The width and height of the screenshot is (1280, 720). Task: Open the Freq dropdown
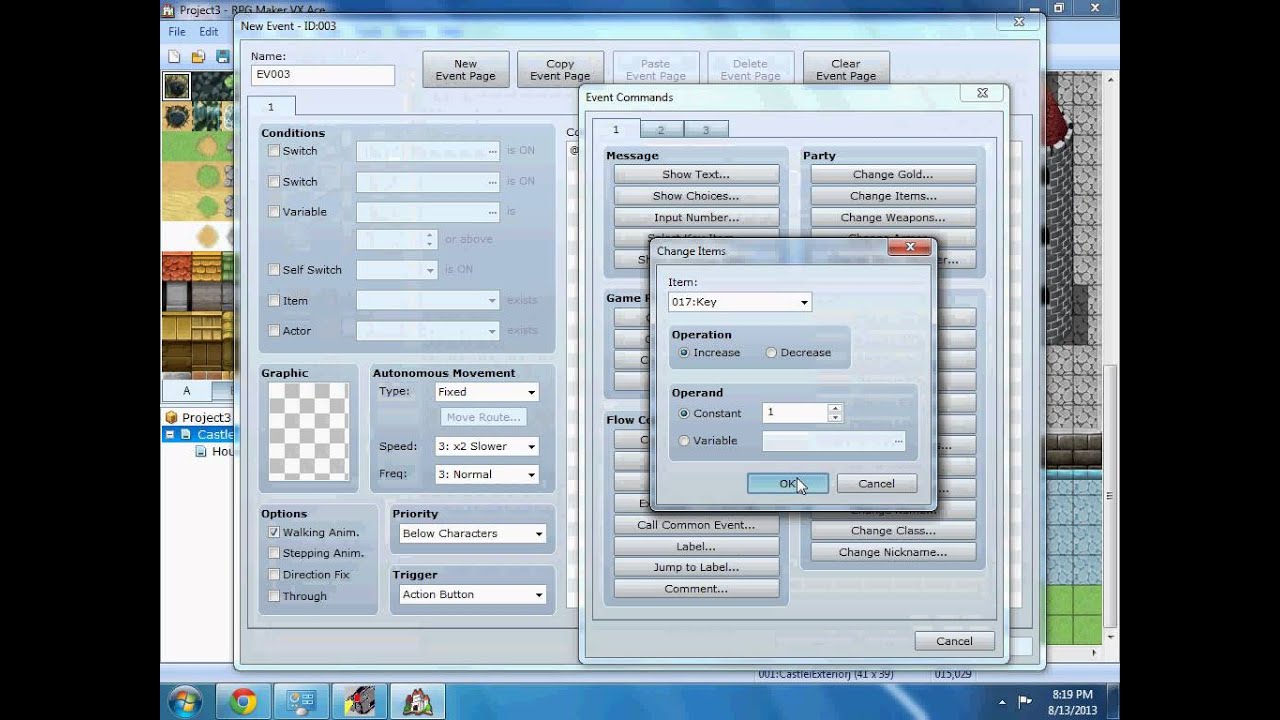487,474
